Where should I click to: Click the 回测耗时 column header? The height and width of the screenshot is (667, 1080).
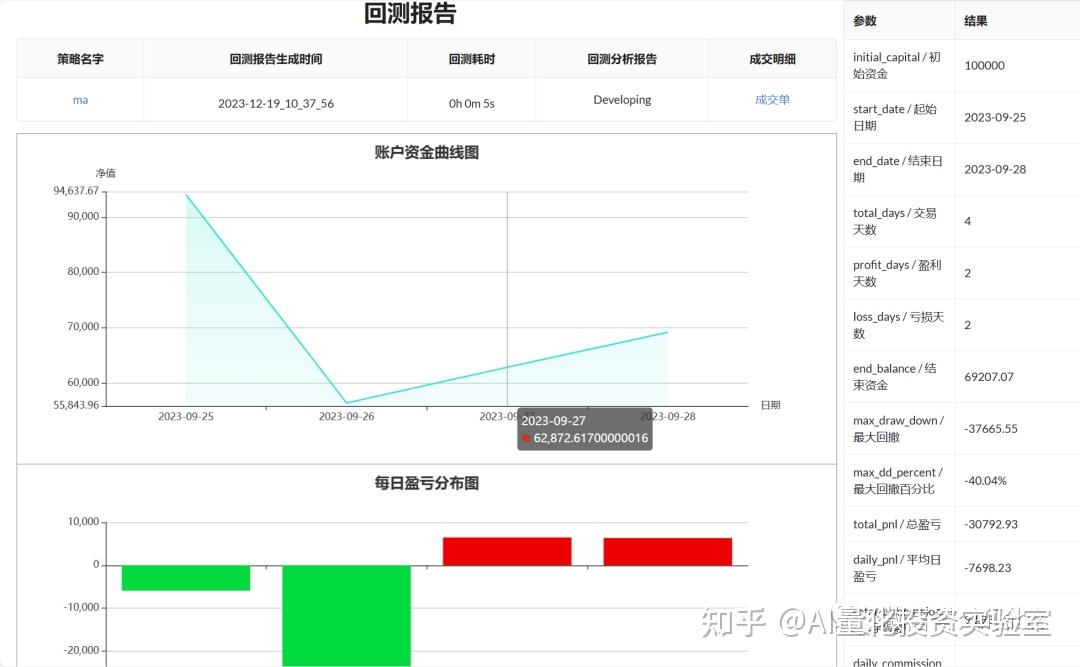(x=471, y=59)
